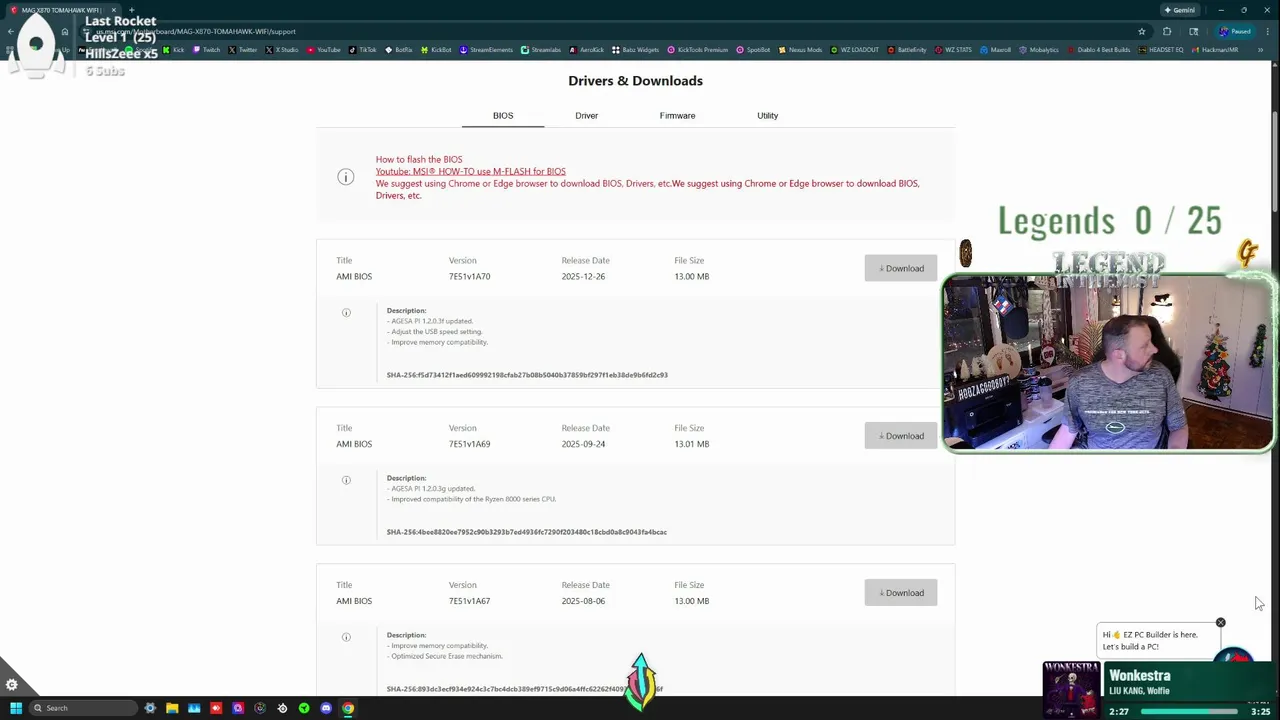Screen dimensions: 1280x720
Task: Open the red app icon on taskbar
Action: [x=216, y=708]
